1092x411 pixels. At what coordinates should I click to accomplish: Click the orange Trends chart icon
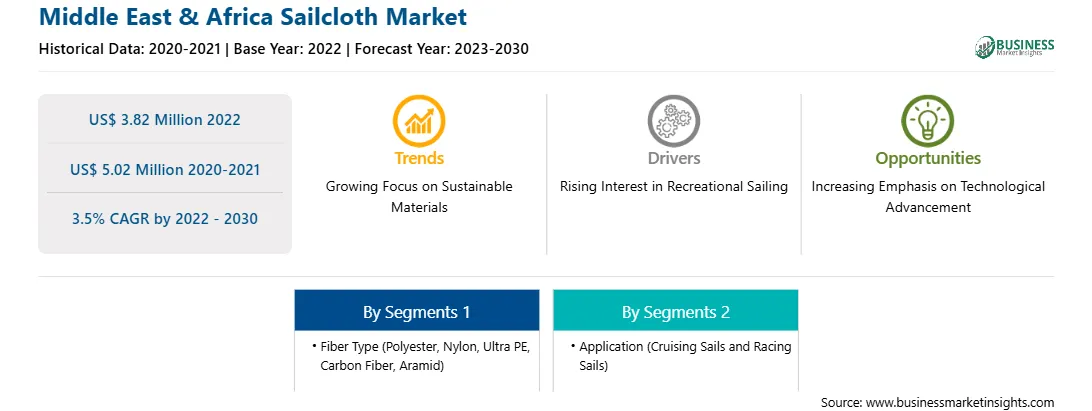coord(419,121)
